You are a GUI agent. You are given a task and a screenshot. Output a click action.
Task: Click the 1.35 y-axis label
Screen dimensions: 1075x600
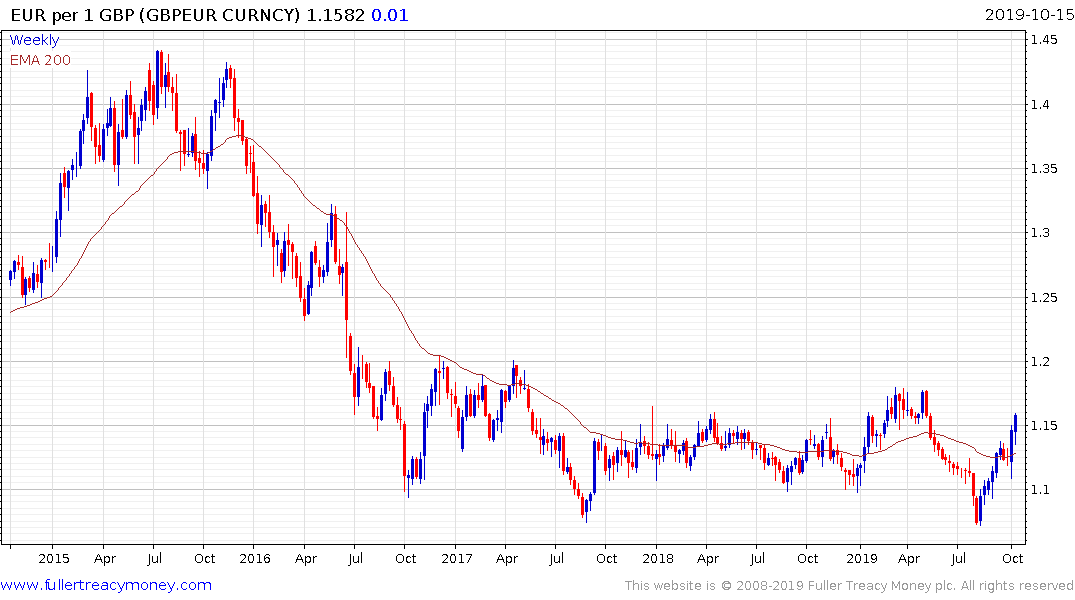point(1044,169)
